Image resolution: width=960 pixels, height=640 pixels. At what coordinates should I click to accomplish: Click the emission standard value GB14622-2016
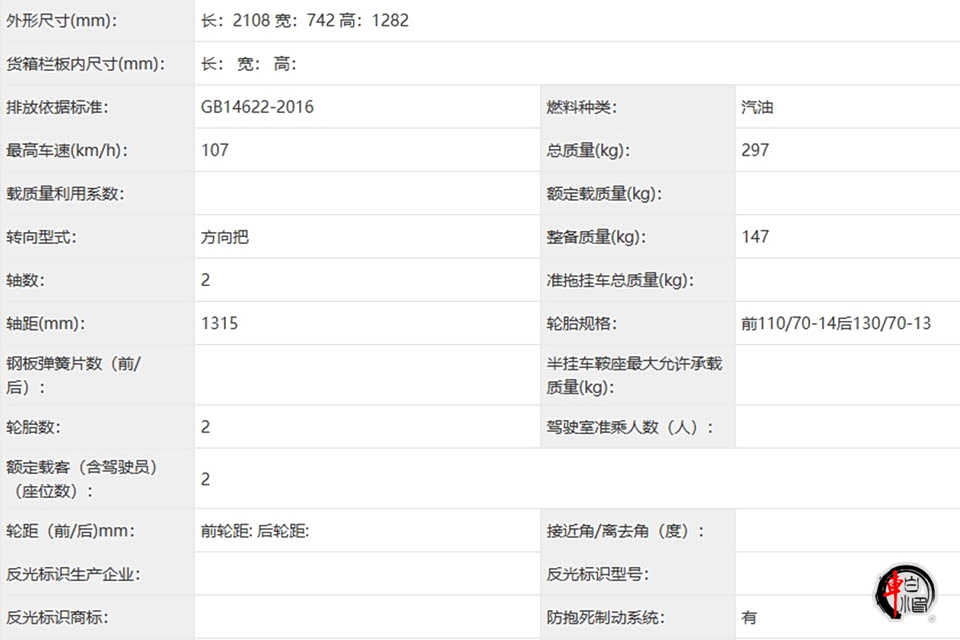(257, 107)
